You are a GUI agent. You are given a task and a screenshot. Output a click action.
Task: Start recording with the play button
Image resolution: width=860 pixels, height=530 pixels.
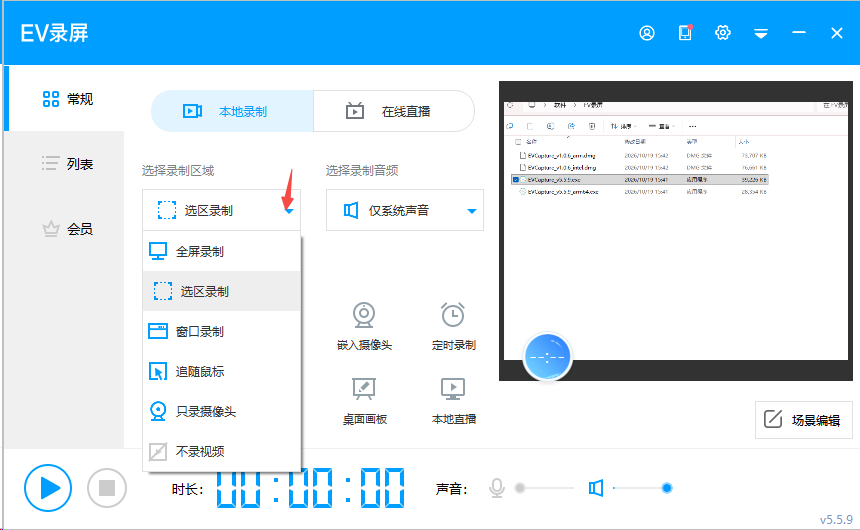coord(48,488)
